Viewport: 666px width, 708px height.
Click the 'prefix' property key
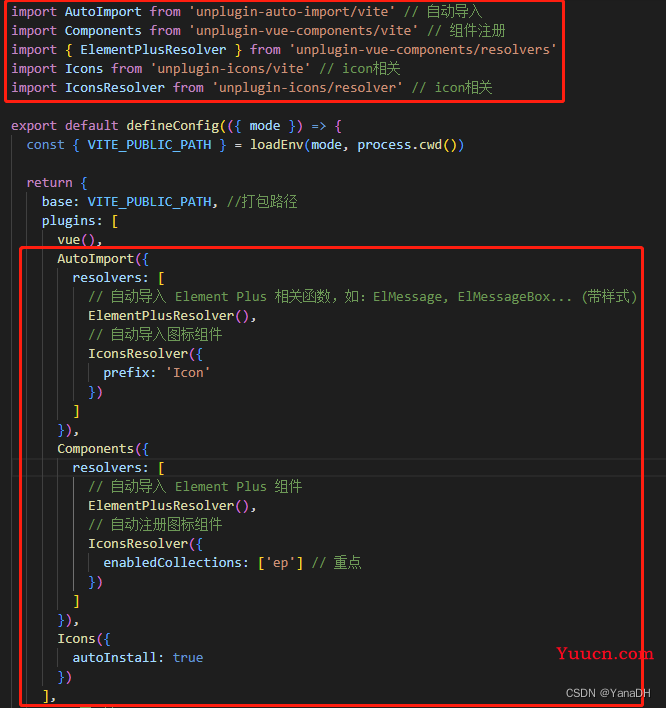click(x=126, y=373)
